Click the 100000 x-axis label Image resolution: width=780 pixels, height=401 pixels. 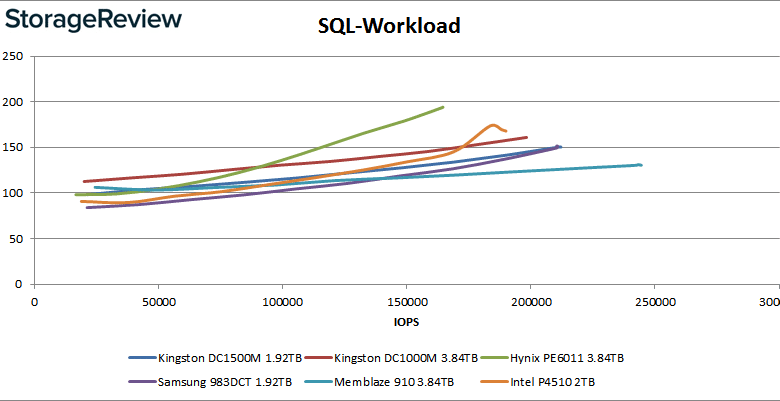tap(282, 301)
